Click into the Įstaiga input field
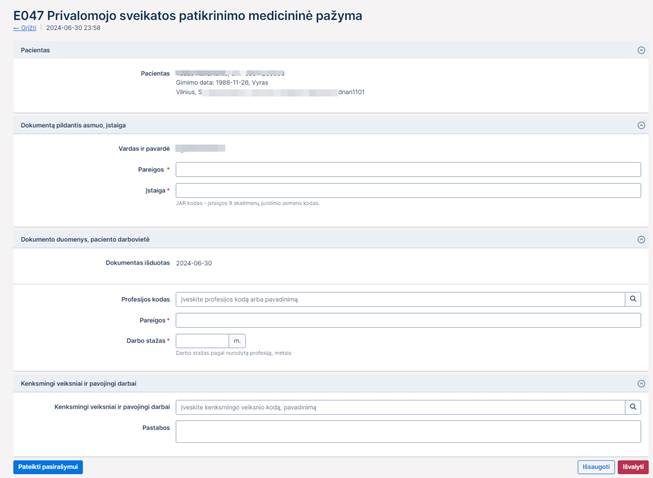The width and height of the screenshot is (653, 478). pos(407,190)
